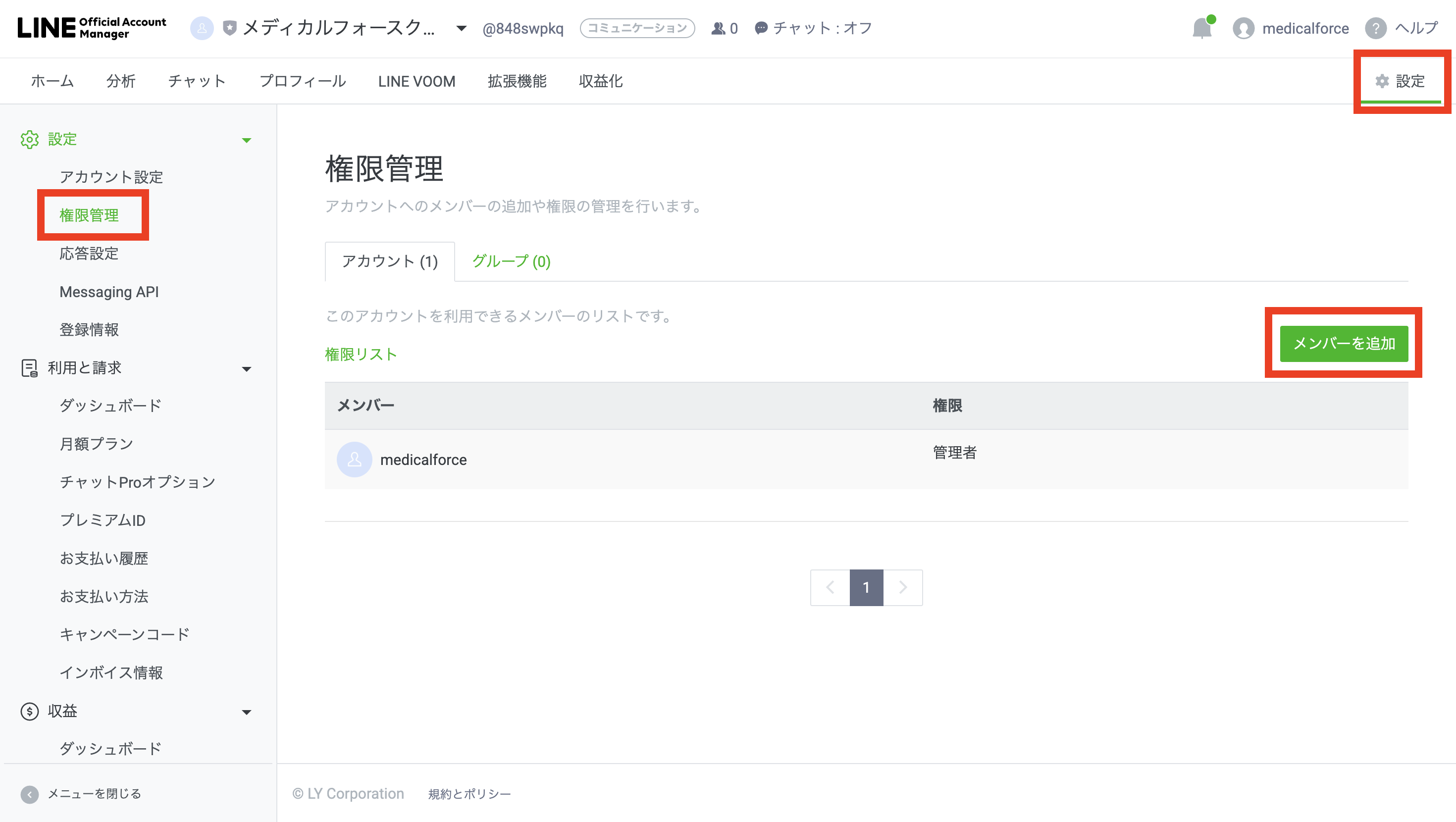The width and height of the screenshot is (1456, 822).
Task: Collapse the 設定 sidebar section
Action: (247, 140)
